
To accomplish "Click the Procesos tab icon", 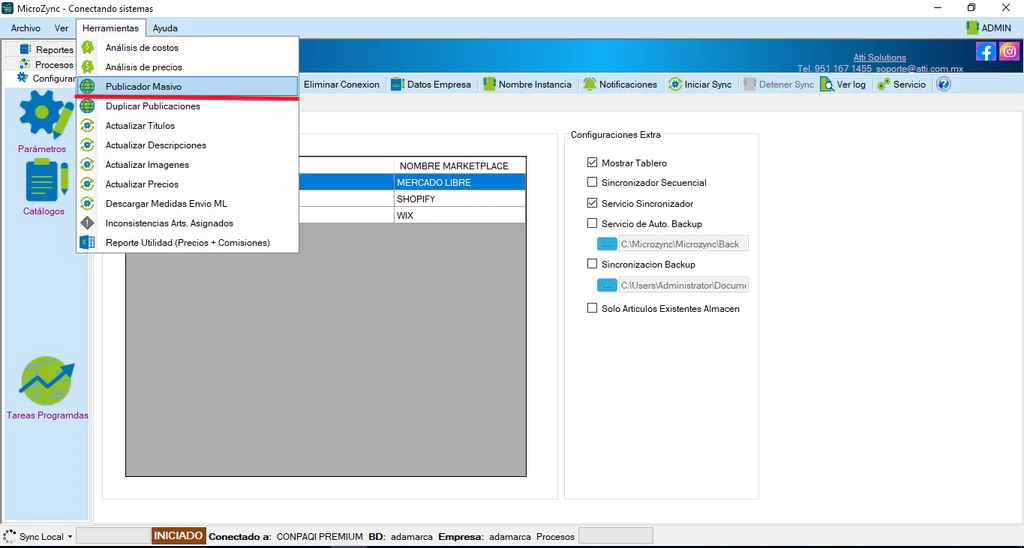I will [25, 64].
